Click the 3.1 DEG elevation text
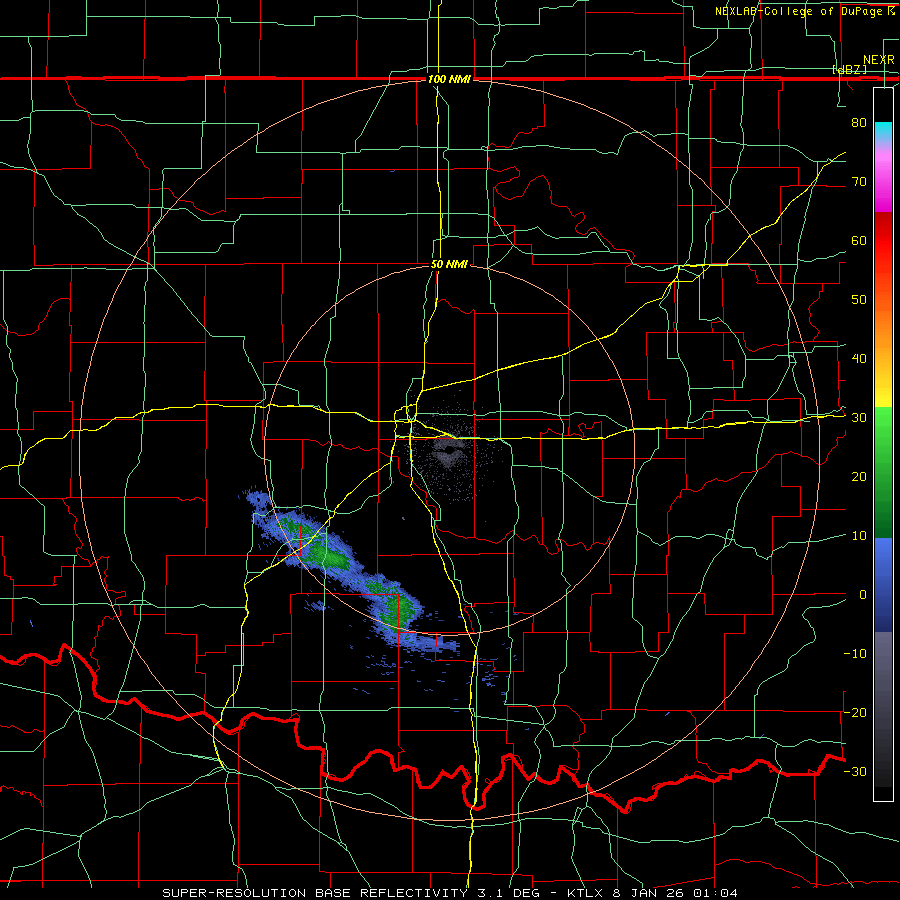Screen dimensions: 900x900 coord(509,893)
